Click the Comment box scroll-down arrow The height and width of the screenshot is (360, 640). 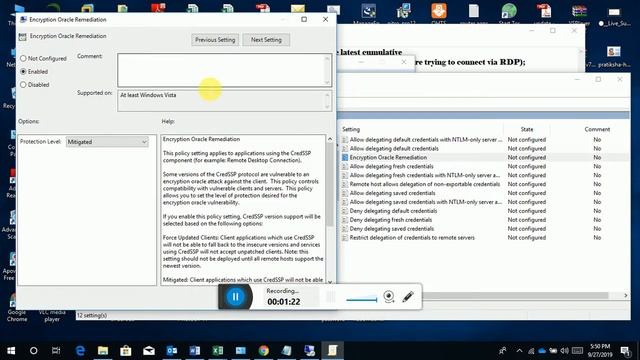[327, 82]
